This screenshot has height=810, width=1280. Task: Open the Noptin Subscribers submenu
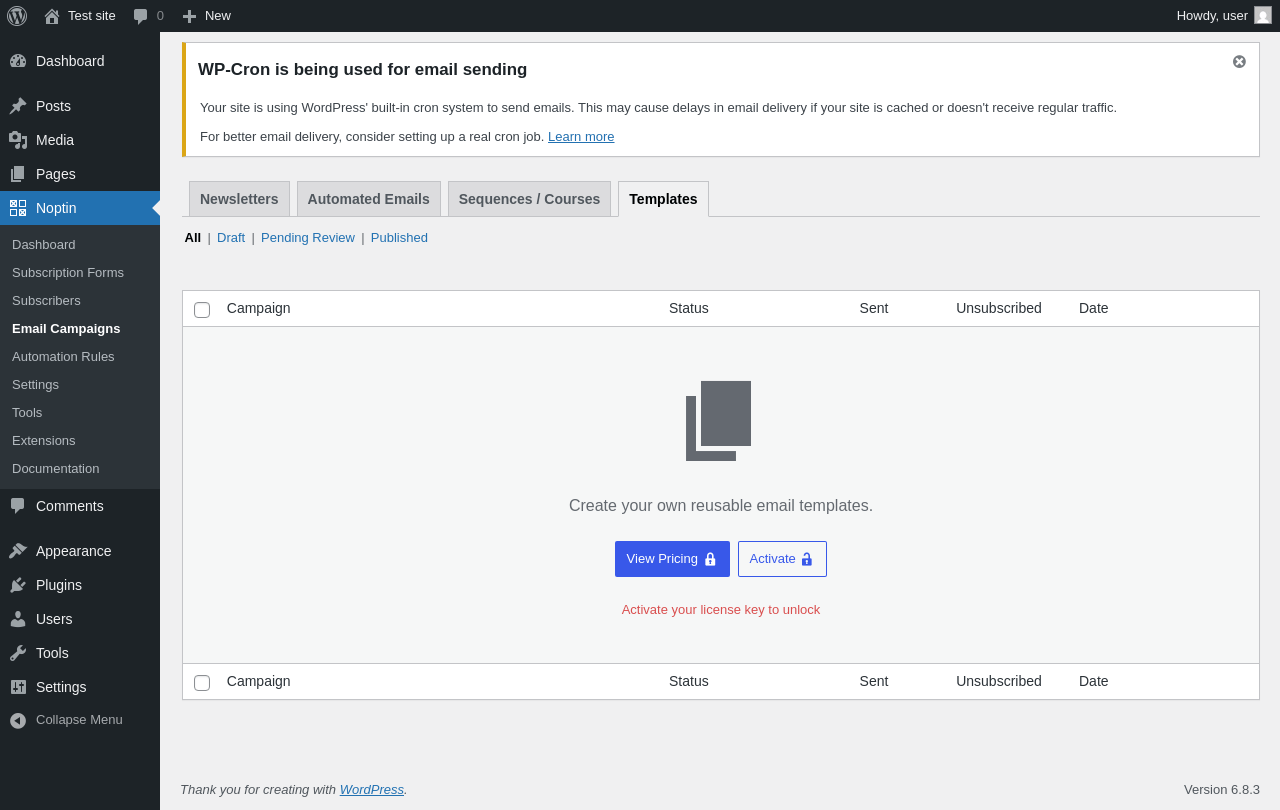[46, 301]
